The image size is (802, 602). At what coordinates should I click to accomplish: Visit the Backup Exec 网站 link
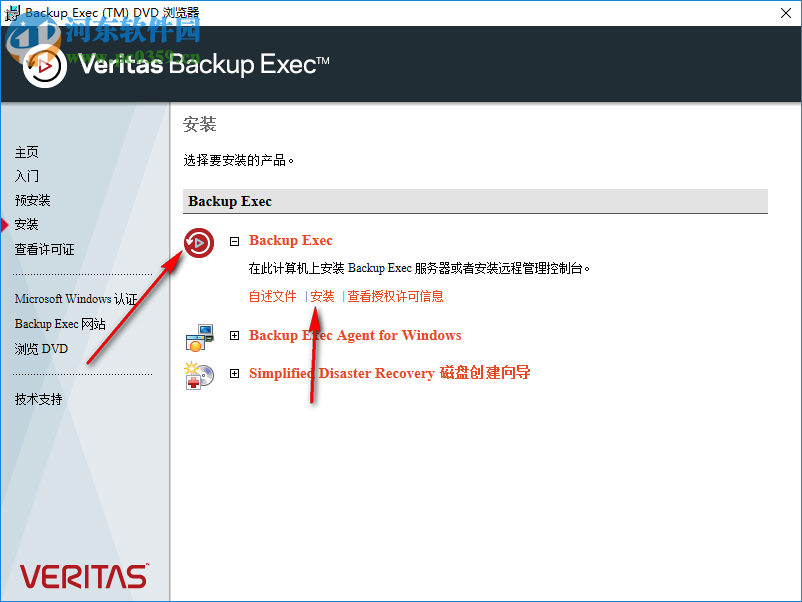[x=61, y=323]
